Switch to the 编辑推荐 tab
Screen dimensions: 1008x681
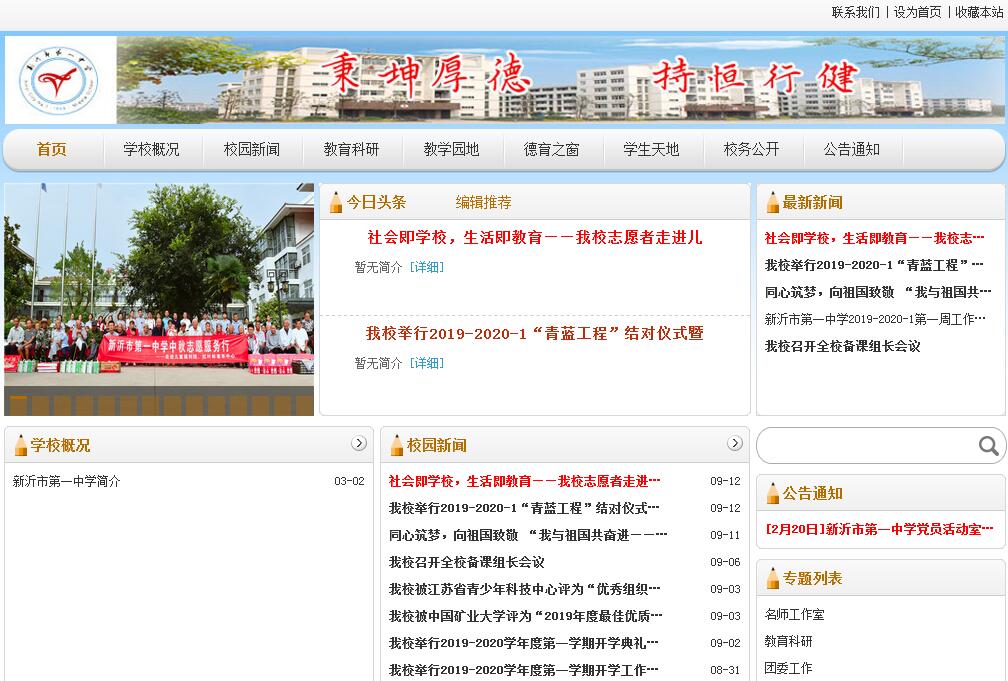(483, 202)
